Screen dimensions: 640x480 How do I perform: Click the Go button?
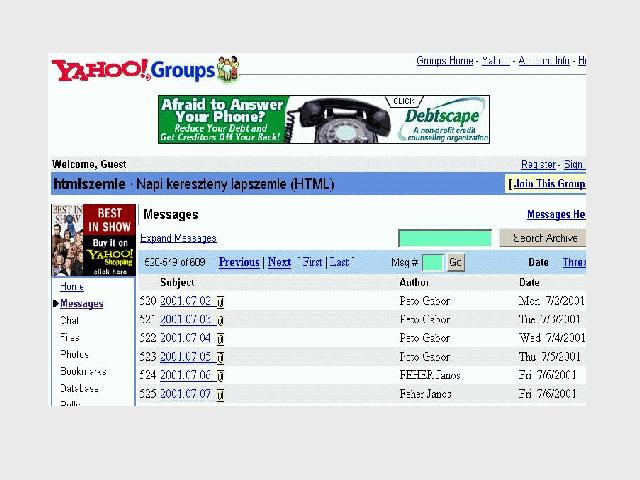[456, 262]
